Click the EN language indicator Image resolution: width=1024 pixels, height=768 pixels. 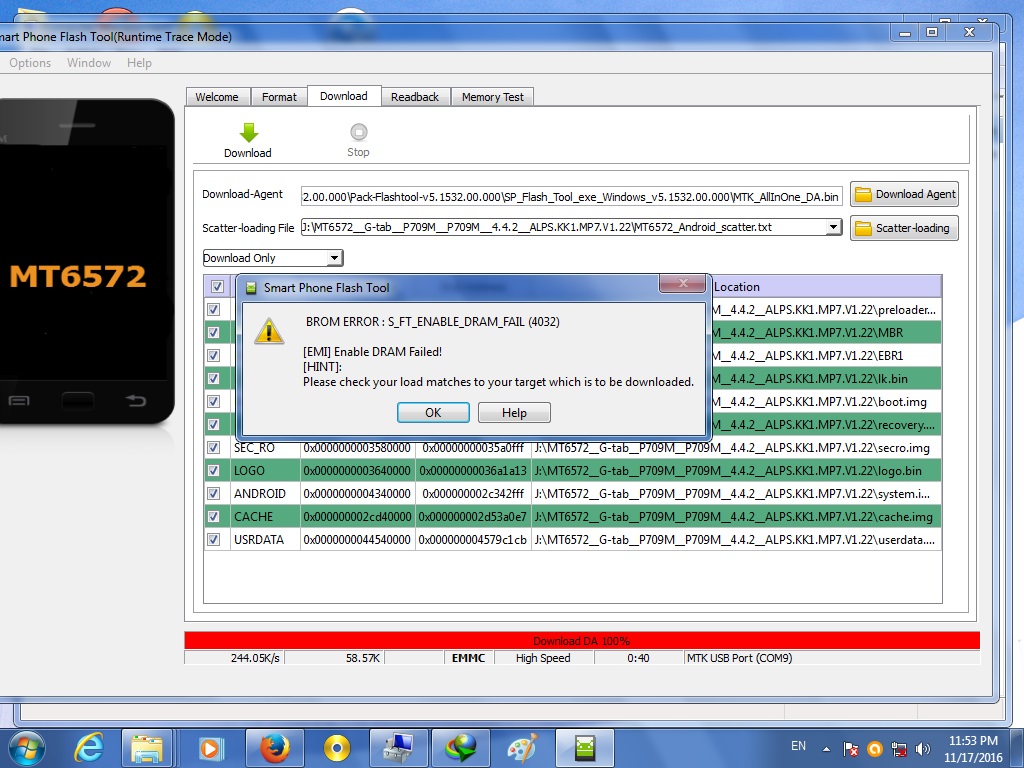(798, 746)
